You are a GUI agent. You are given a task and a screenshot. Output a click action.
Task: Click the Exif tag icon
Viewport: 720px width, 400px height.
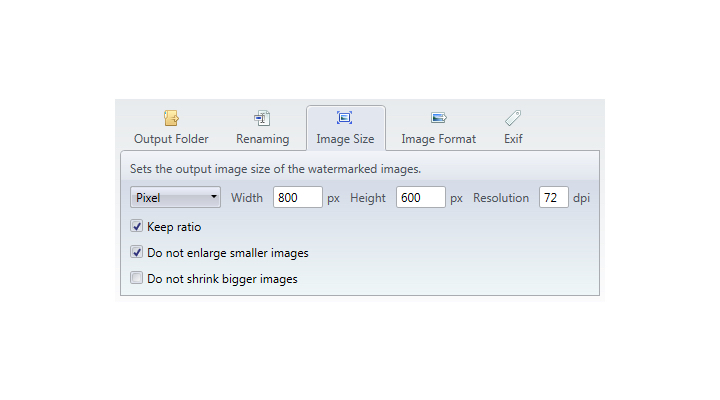pos(513,118)
